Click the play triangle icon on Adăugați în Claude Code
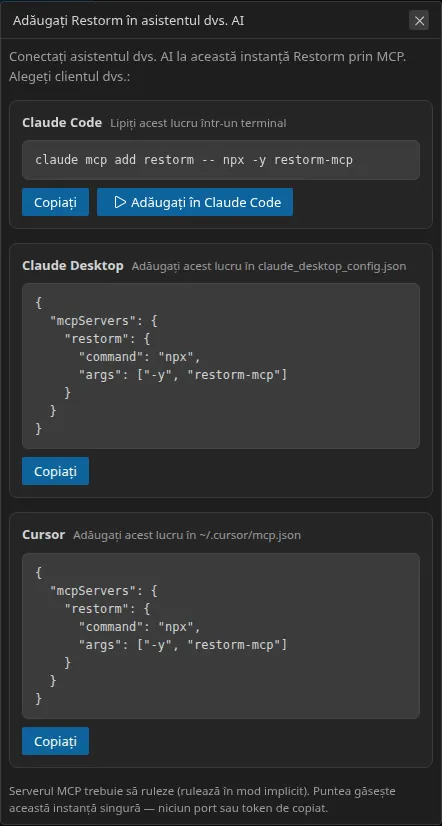The width and height of the screenshot is (442, 826). [x=120, y=202]
